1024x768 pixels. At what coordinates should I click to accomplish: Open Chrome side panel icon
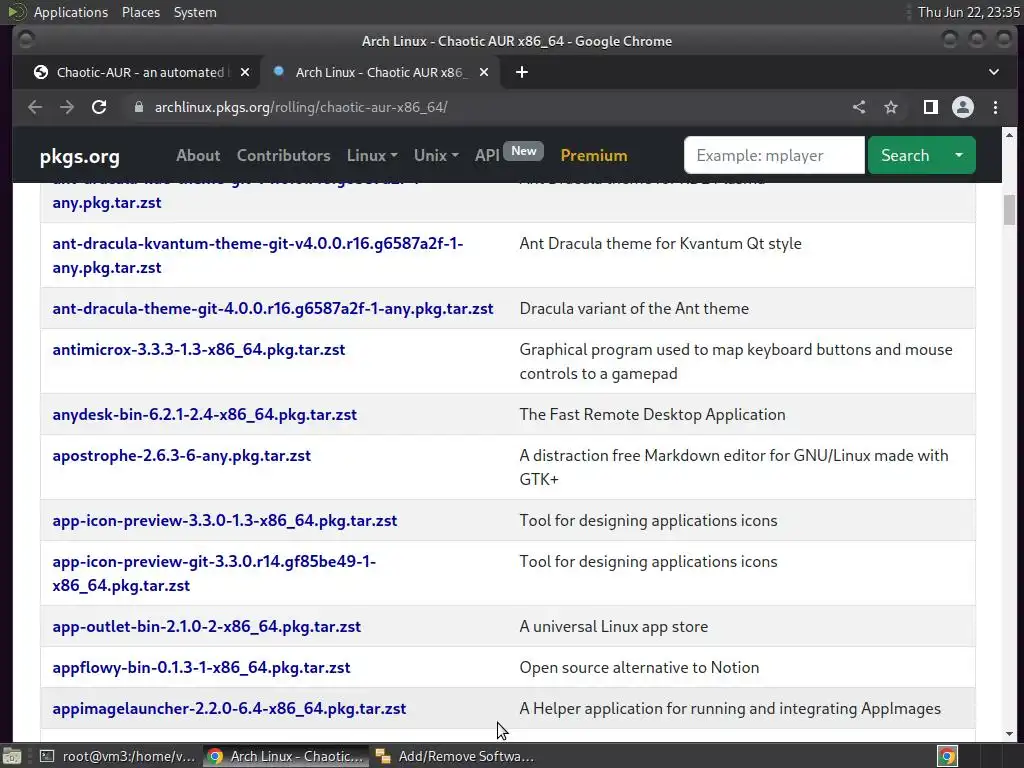pos(931,107)
